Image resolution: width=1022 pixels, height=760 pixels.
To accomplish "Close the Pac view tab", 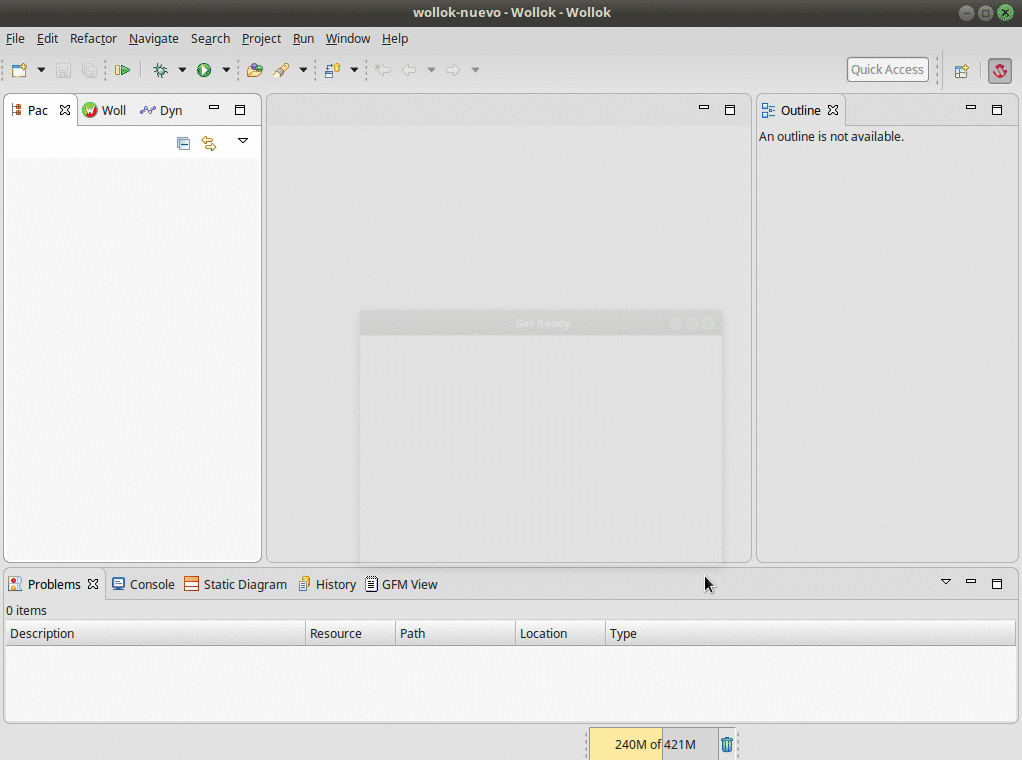I will point(65,110).
